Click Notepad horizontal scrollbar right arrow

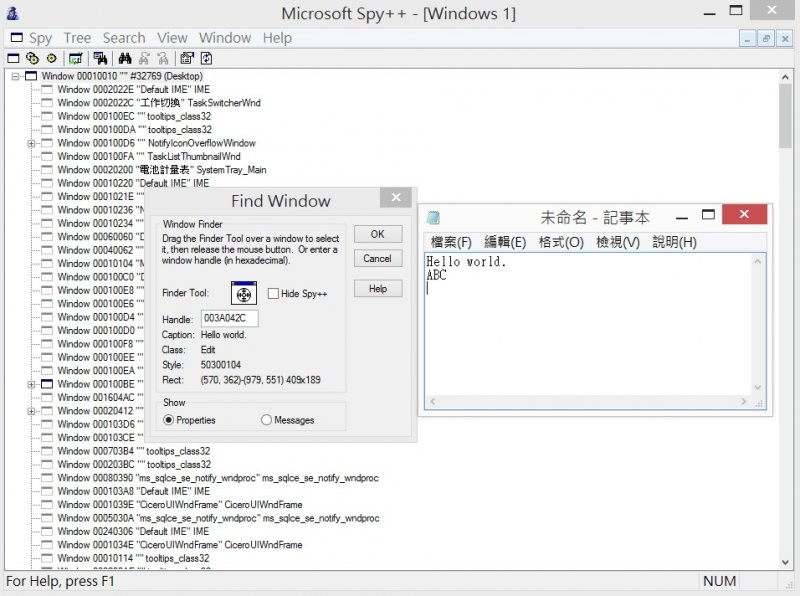coord(743,402)
